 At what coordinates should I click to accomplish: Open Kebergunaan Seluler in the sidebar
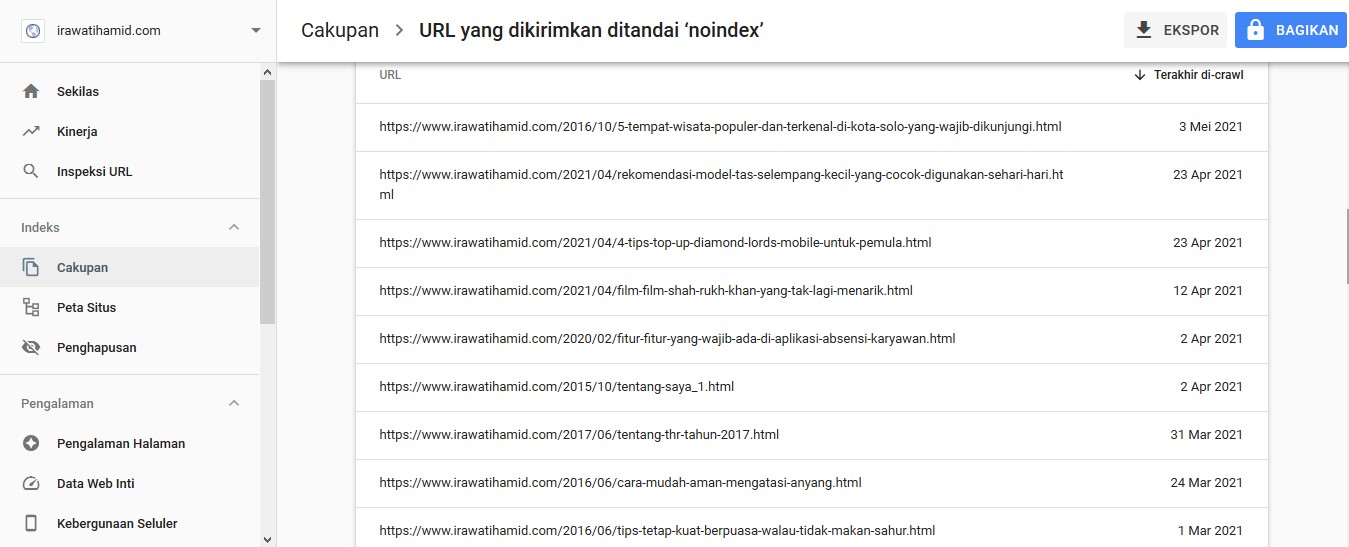point(130,523)
